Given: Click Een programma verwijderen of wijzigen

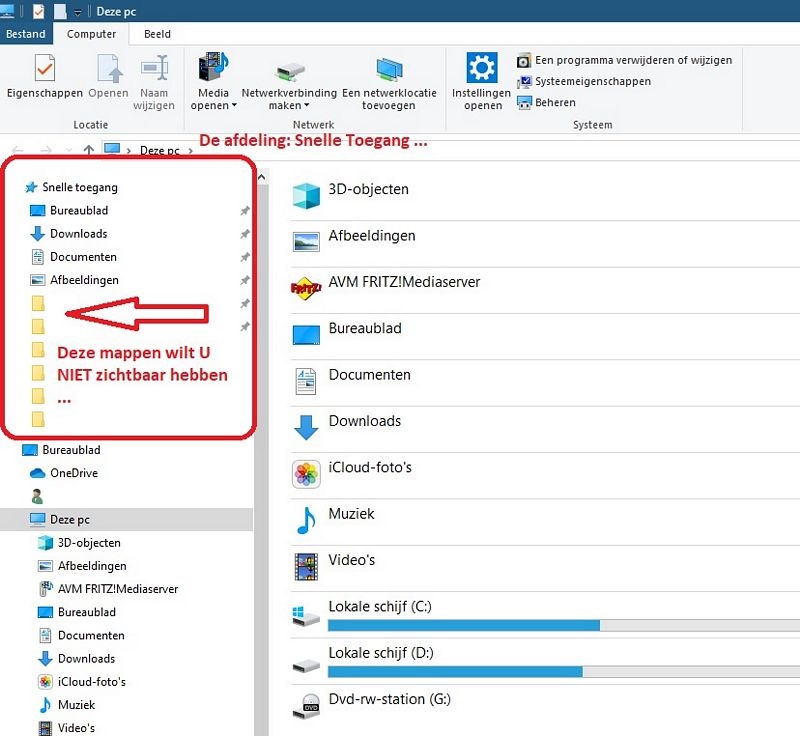Looking at the screenshot, I should [624, 60].
